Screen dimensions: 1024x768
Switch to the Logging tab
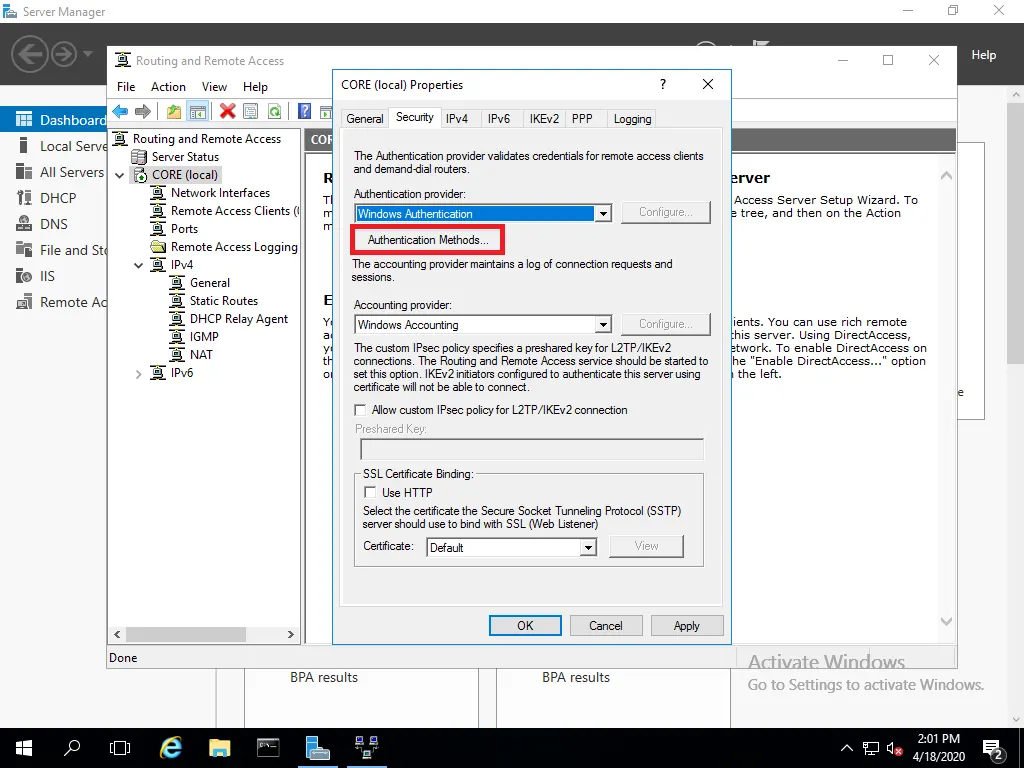(632, 119)
